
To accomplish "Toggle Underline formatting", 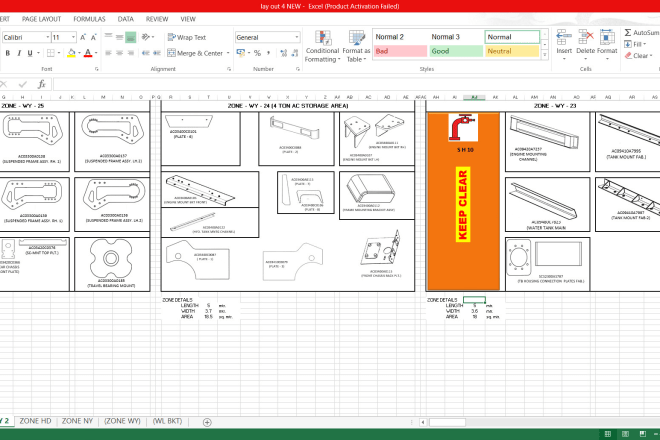I will pos(29,53).
